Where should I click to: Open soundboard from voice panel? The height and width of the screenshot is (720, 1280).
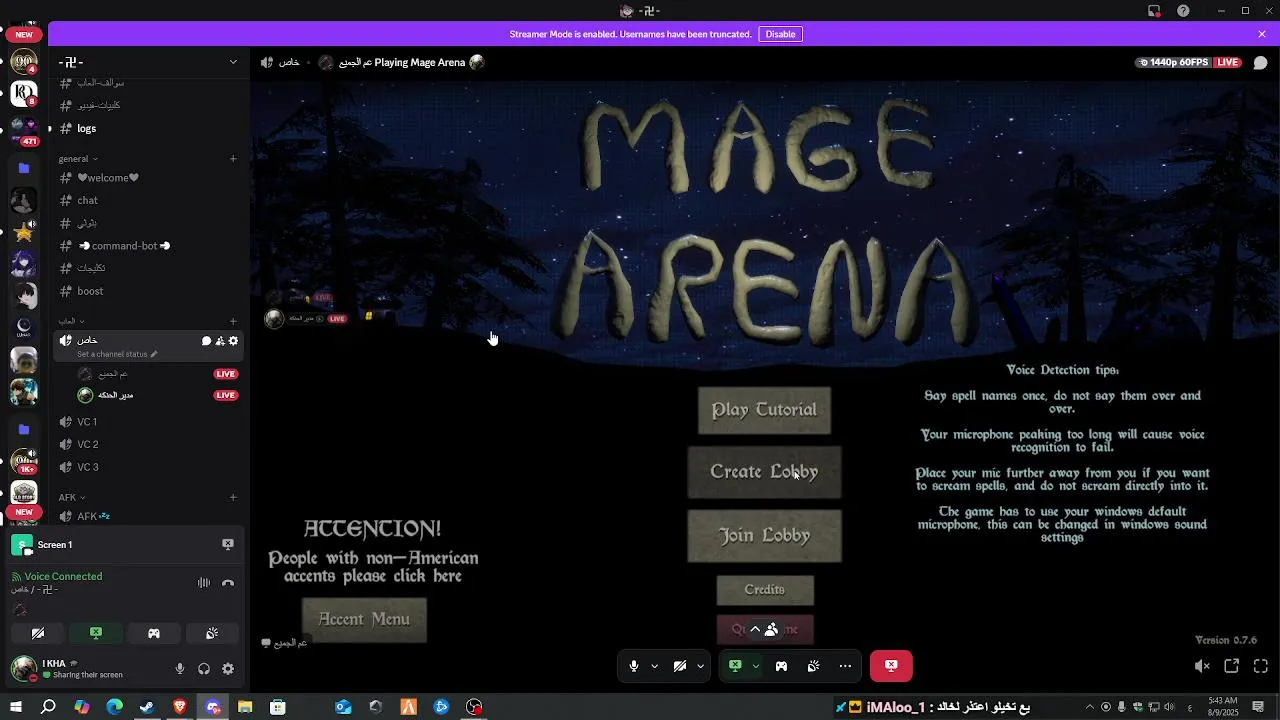[x=212, y=633]
